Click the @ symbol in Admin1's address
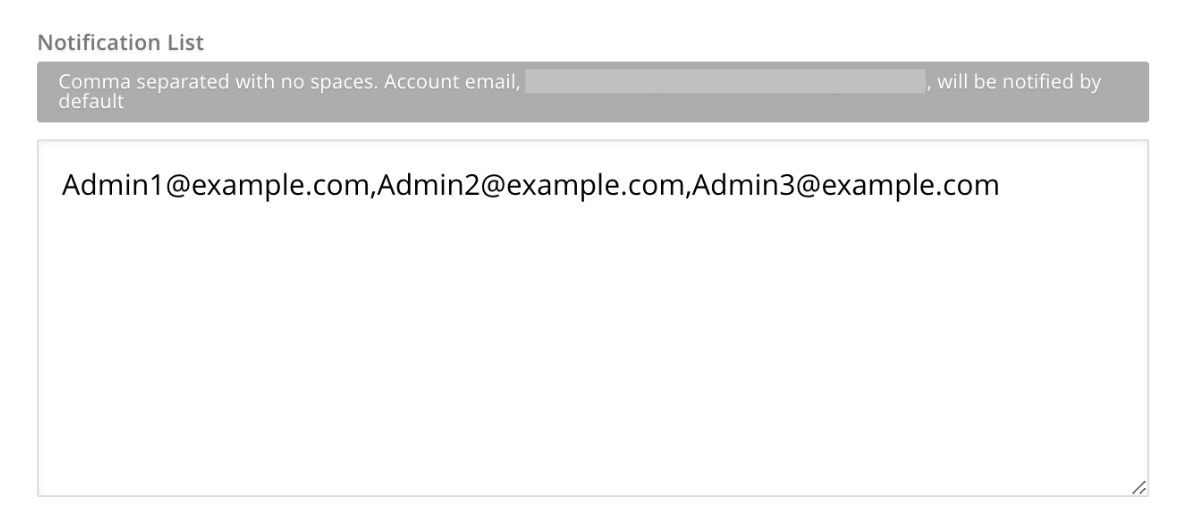Image resolution: width=1186 pixels, height=528 pixels. click(177, 186)
